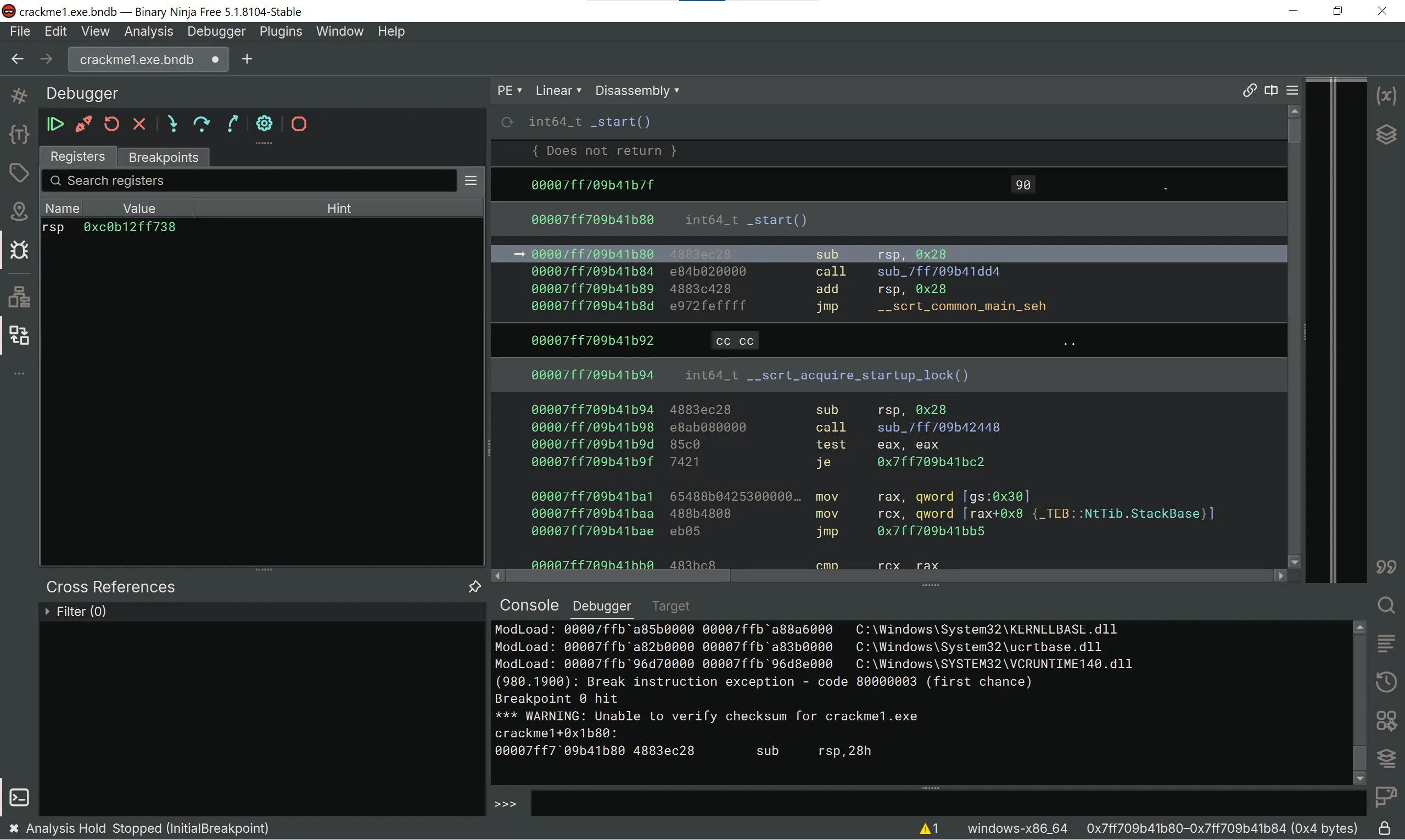The image size is (1405, 840).
Task: Open the PE view type dropdown
Action: pos(509,91)
